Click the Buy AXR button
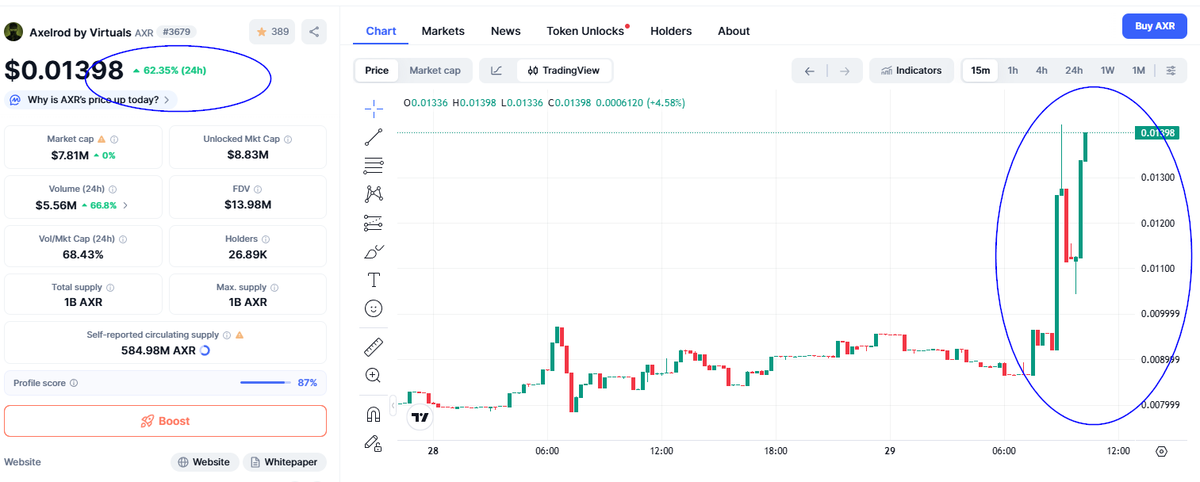 pyautogui.click(x=1154, y=26)
